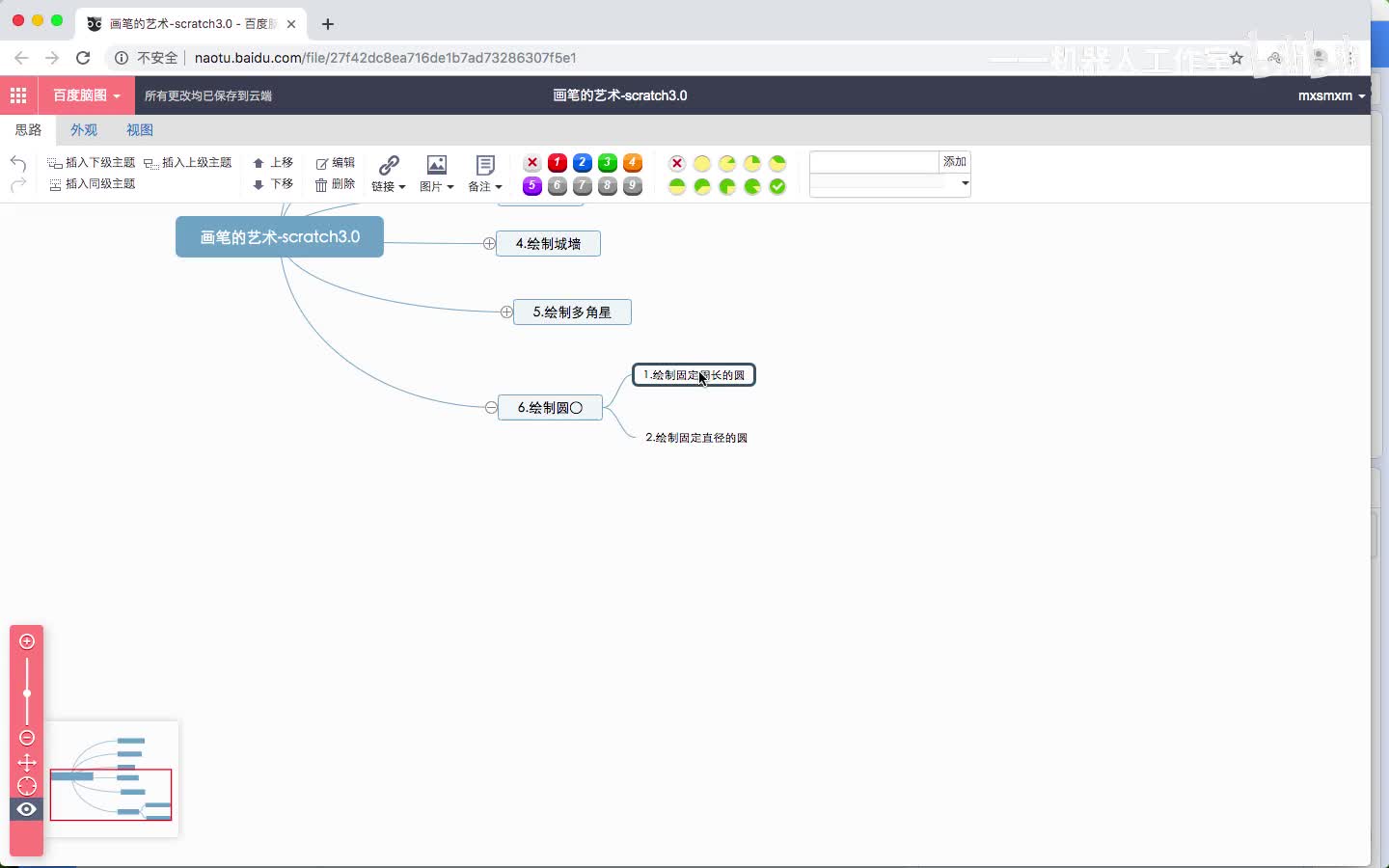Delete the selected node with 删除
Screen dimensions: 1389x868
pos(336,184)
